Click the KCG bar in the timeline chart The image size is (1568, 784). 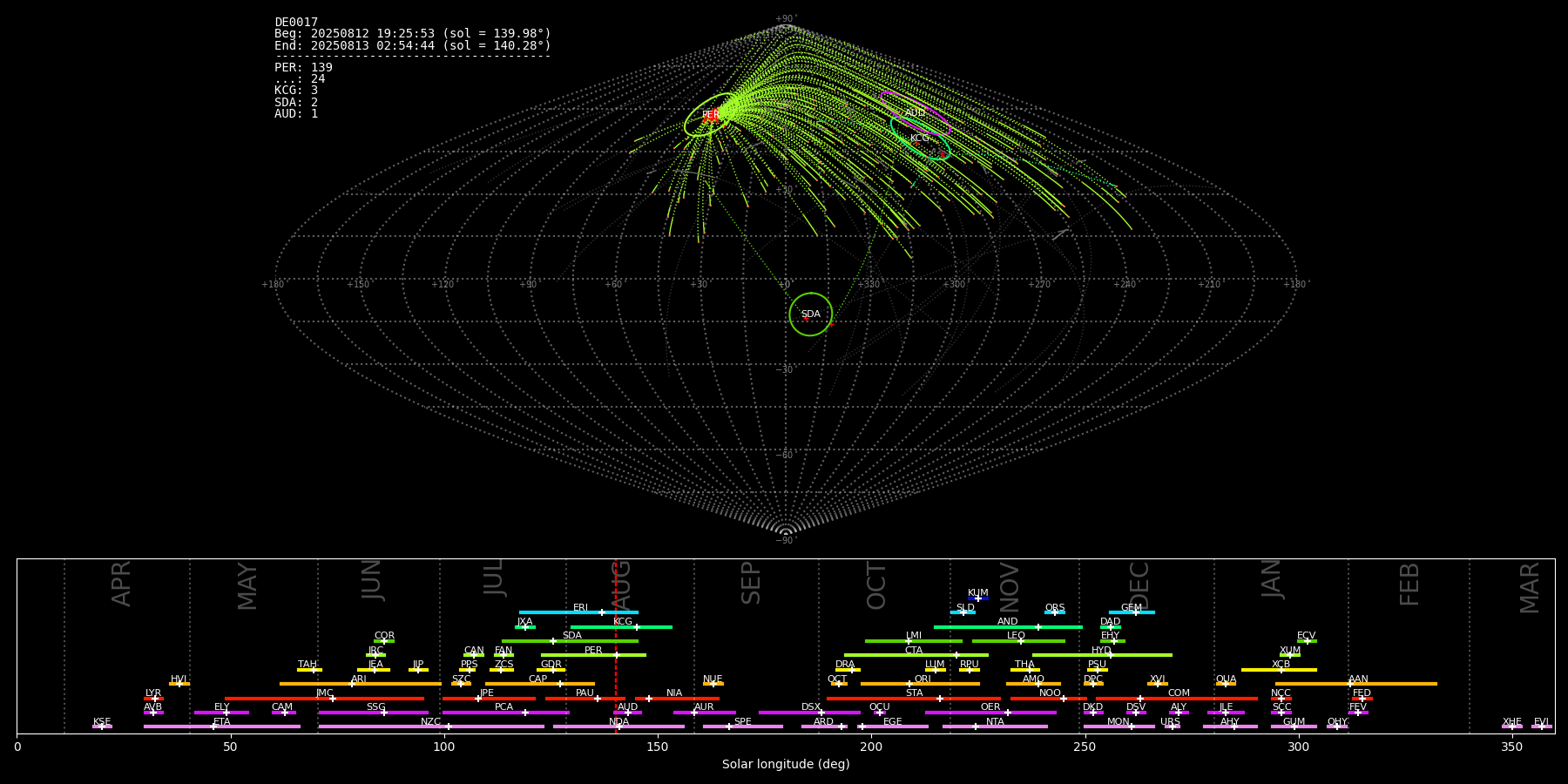(621, 627)
